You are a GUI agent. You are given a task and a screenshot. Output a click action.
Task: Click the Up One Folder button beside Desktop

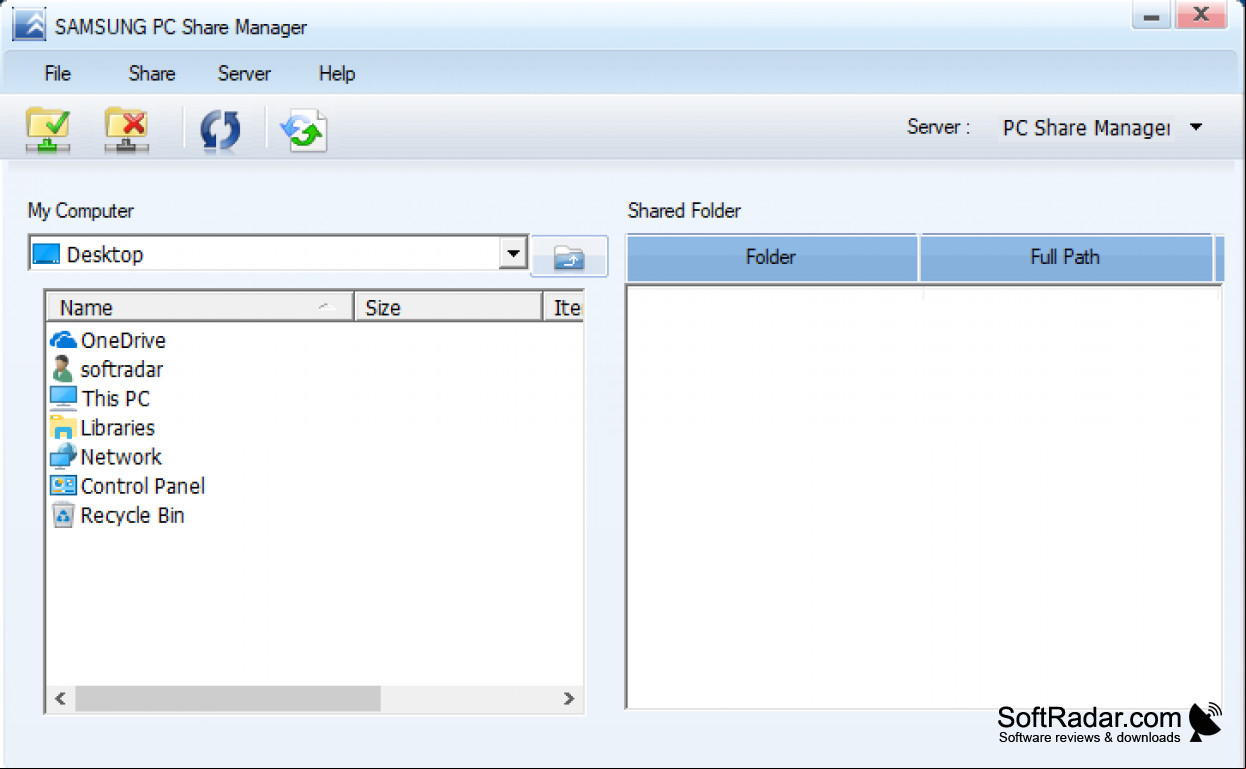click(569, 256)
